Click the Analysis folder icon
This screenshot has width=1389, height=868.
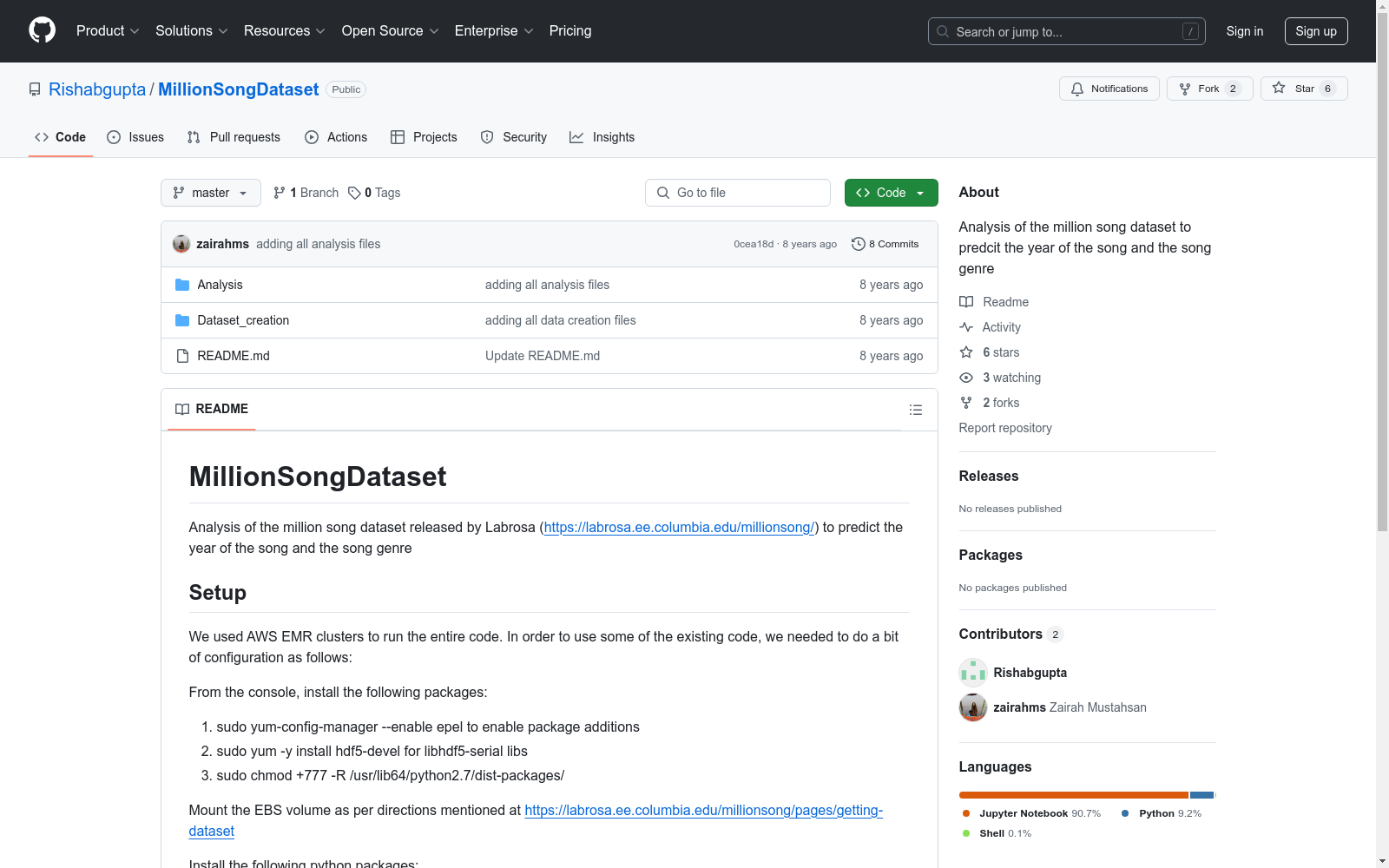pos(182,285)
